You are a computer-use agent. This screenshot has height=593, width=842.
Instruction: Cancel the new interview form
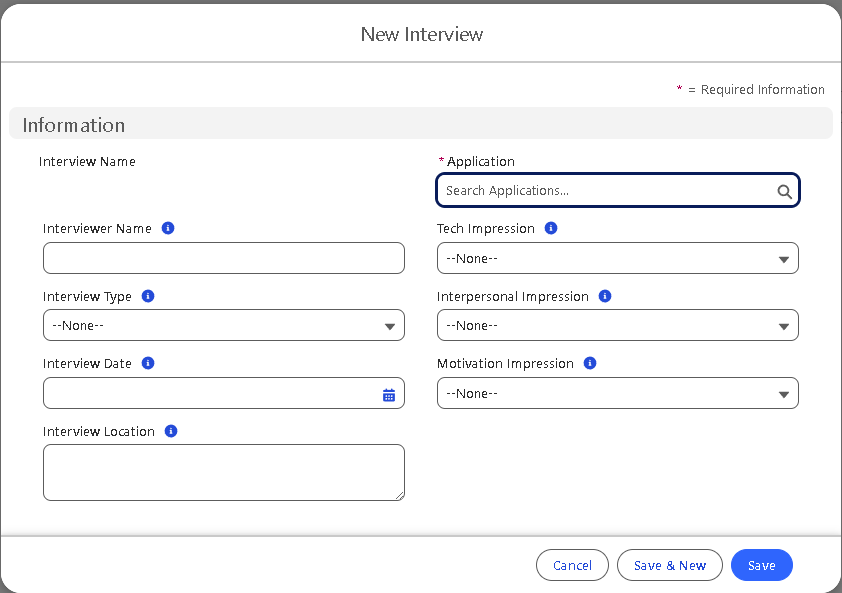[x=572, y=565]
